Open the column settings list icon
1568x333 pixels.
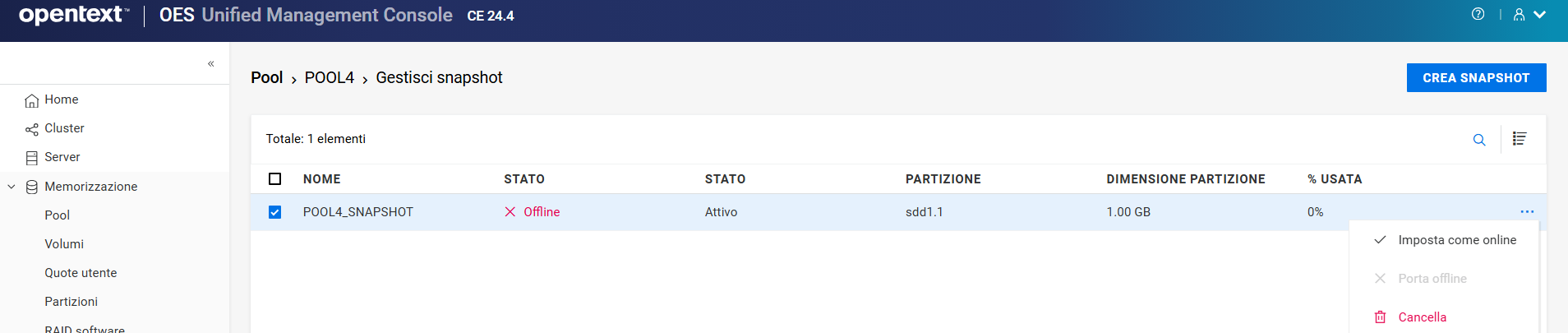pyautogui.click(x=1520, y=139)
